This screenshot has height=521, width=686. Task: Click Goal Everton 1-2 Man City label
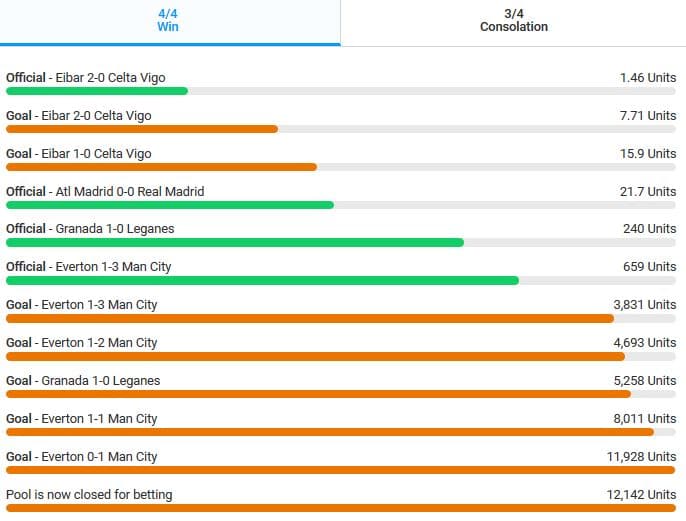[82, 342]
